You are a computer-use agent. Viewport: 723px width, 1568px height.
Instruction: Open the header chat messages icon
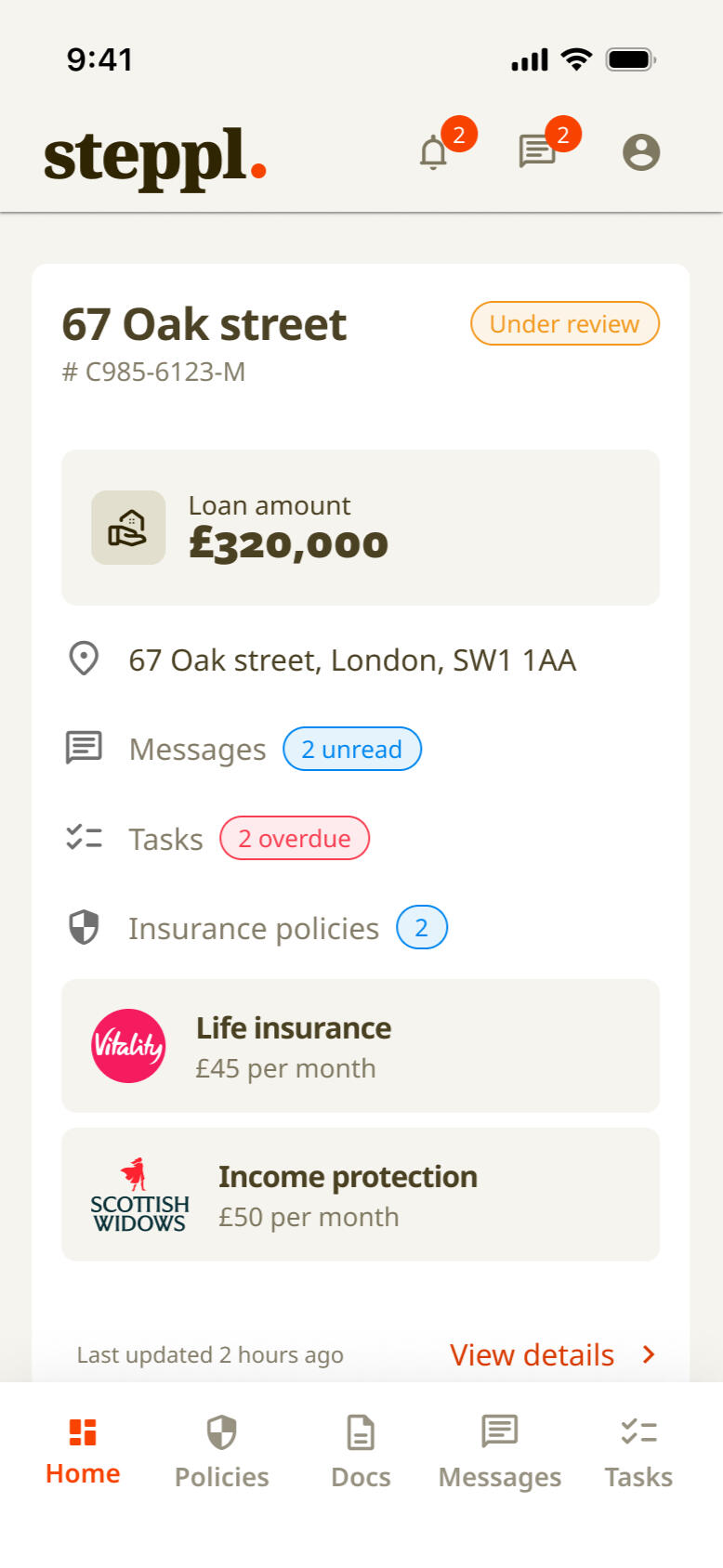tap(537, 150)
